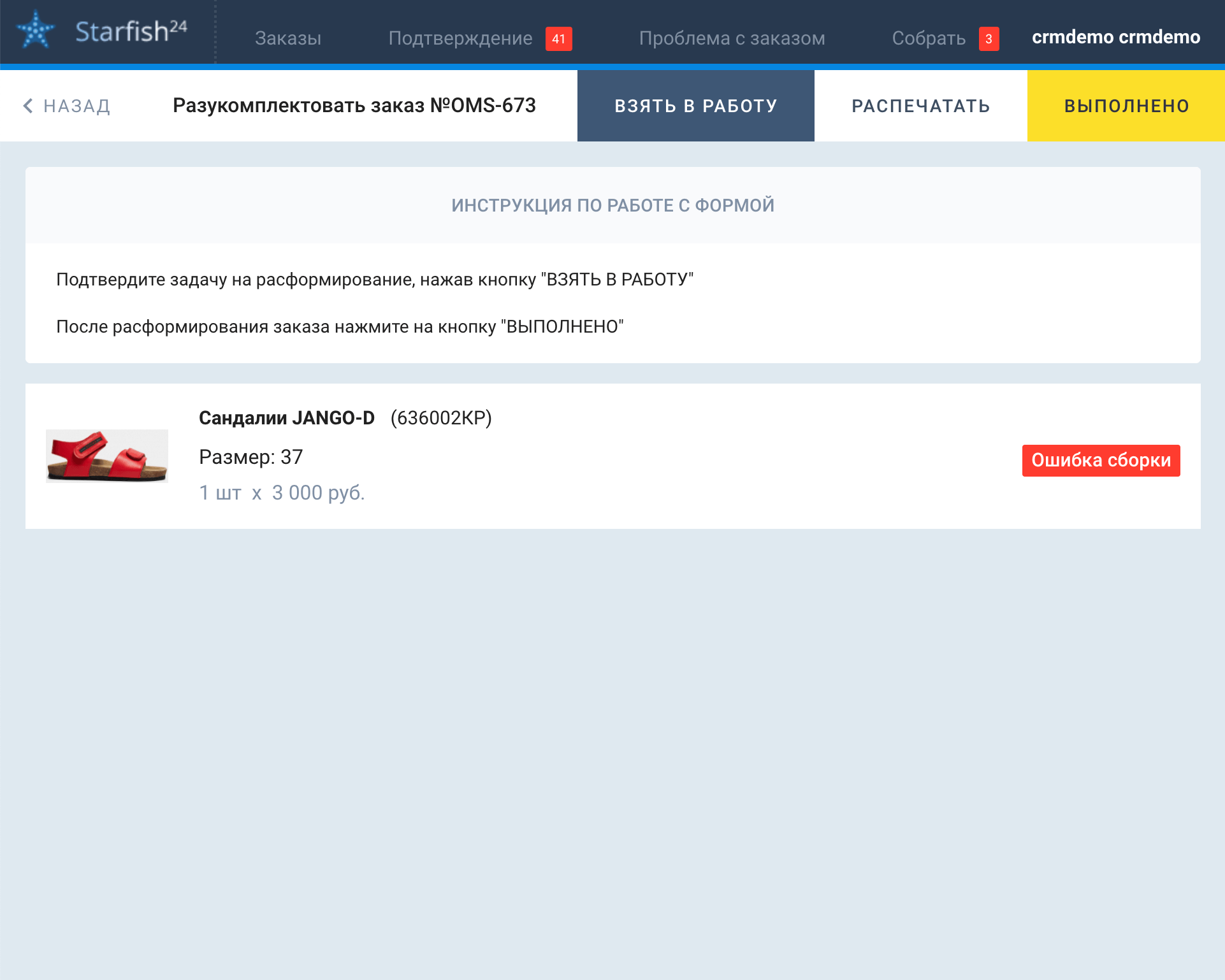Click product article code 636002KP
Screen dimensions: 1225x980
point(441,418)
